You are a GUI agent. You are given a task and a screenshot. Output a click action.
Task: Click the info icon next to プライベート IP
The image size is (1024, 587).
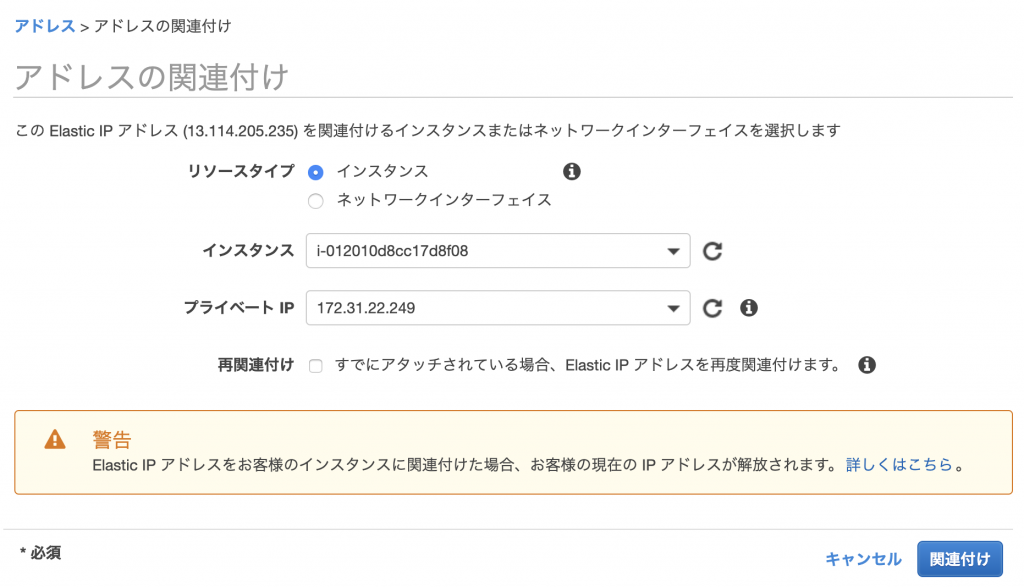click(x=746, y=308)
